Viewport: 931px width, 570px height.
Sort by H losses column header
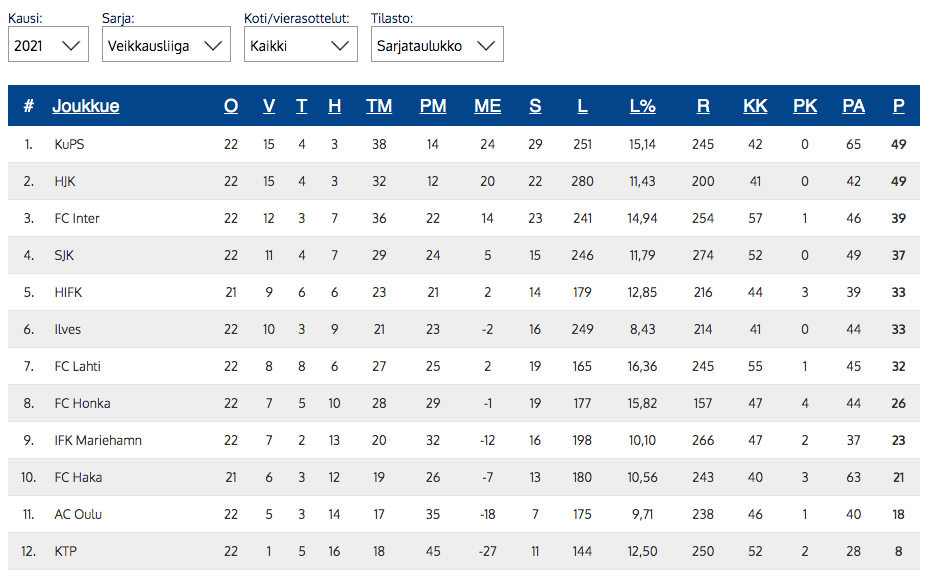[334, 106]
